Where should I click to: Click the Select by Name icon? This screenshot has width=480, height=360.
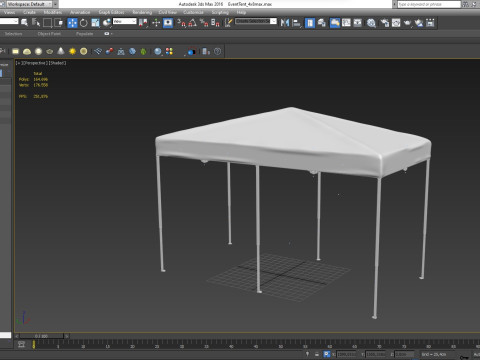(36, 23)
